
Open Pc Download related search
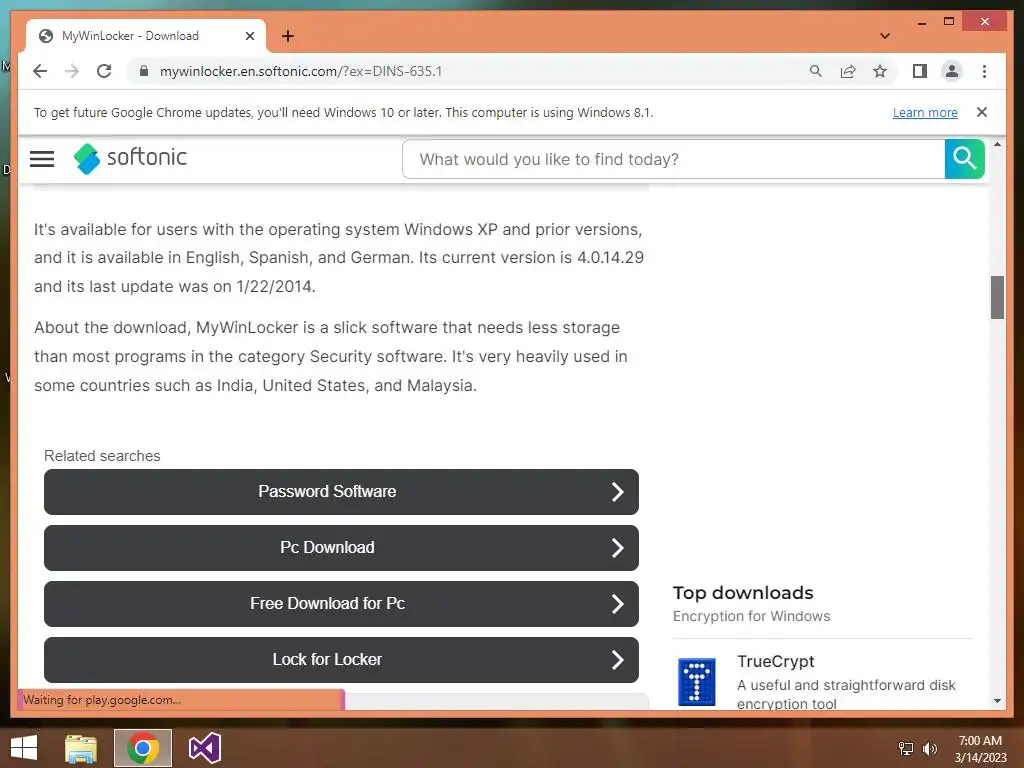click(341, 548)
